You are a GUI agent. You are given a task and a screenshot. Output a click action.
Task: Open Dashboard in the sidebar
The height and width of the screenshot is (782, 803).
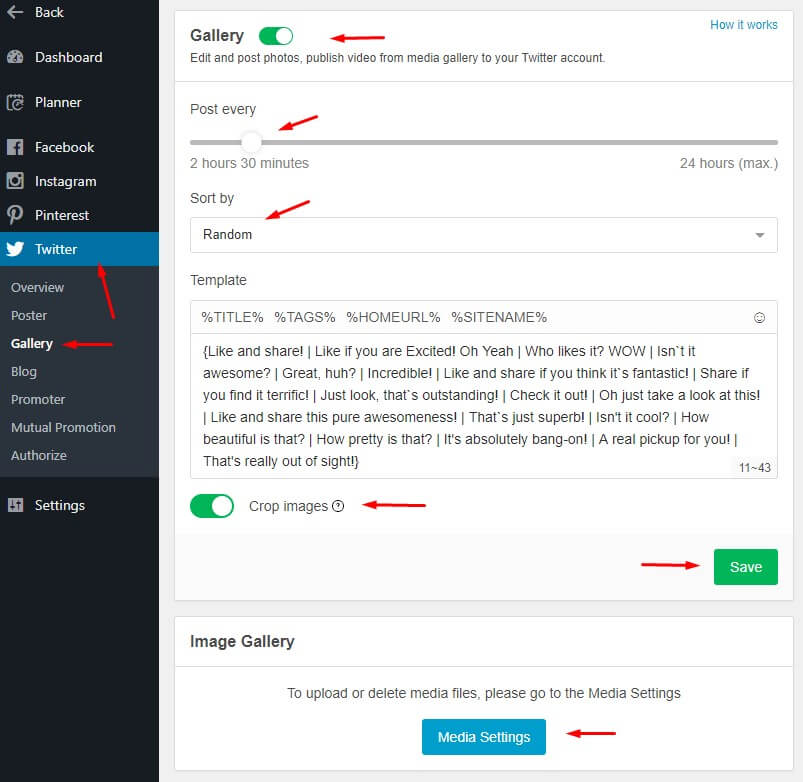(79, 57)
